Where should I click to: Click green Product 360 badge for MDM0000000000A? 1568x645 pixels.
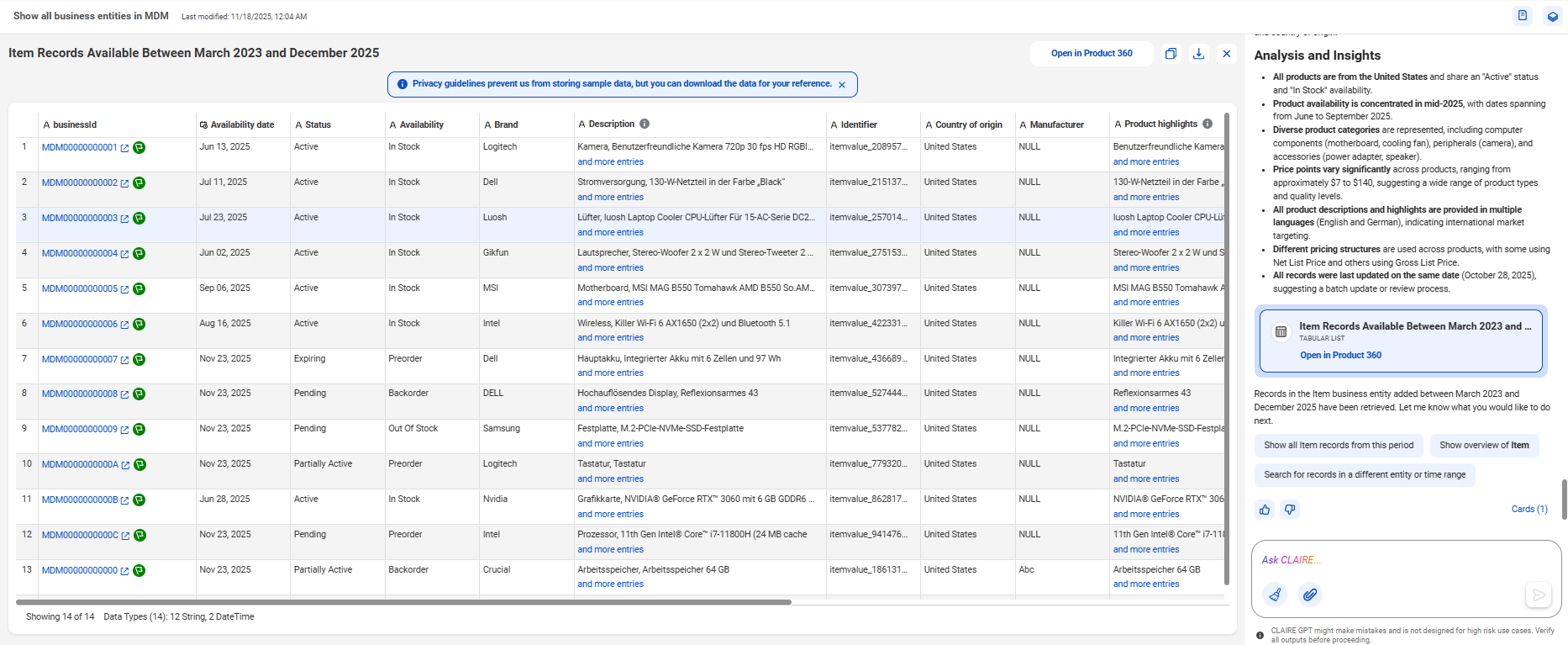140,465
